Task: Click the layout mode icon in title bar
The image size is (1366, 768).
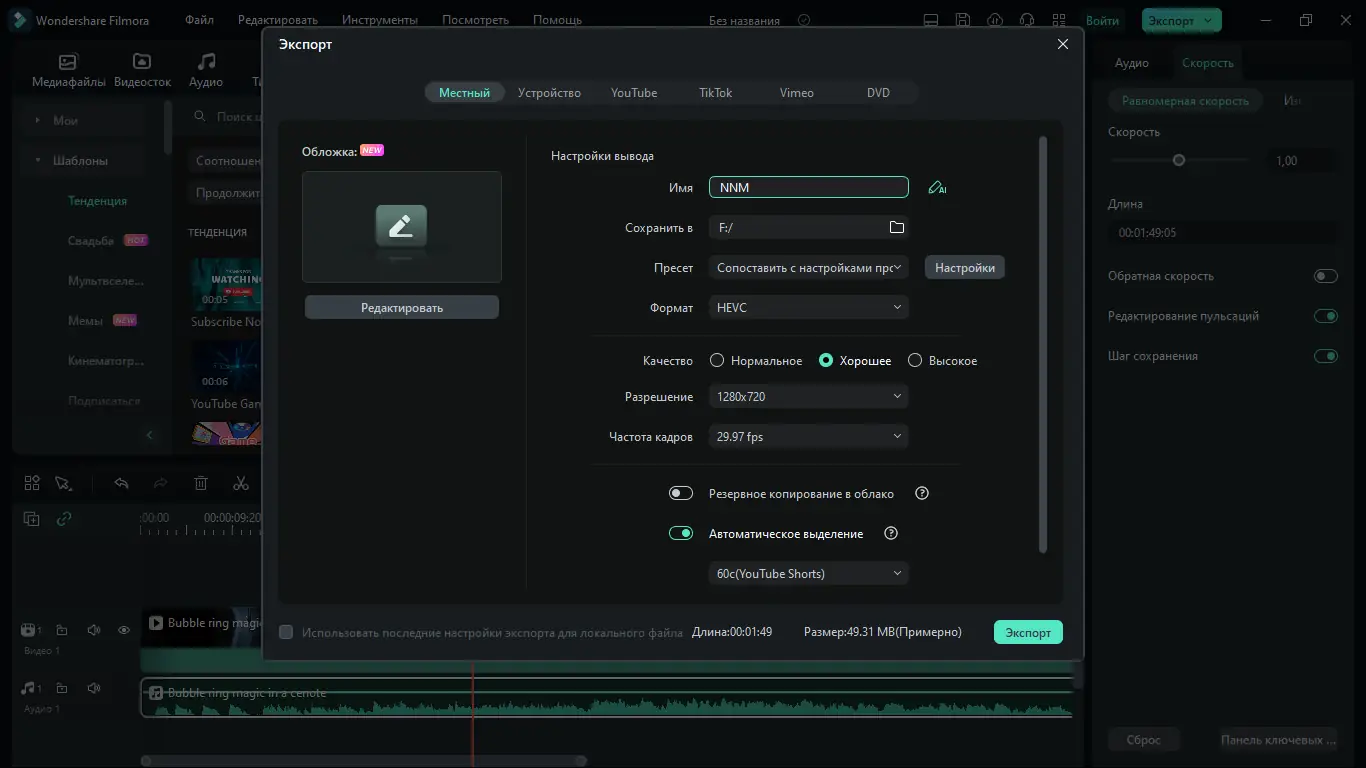Action: click(x=931, y=20)
